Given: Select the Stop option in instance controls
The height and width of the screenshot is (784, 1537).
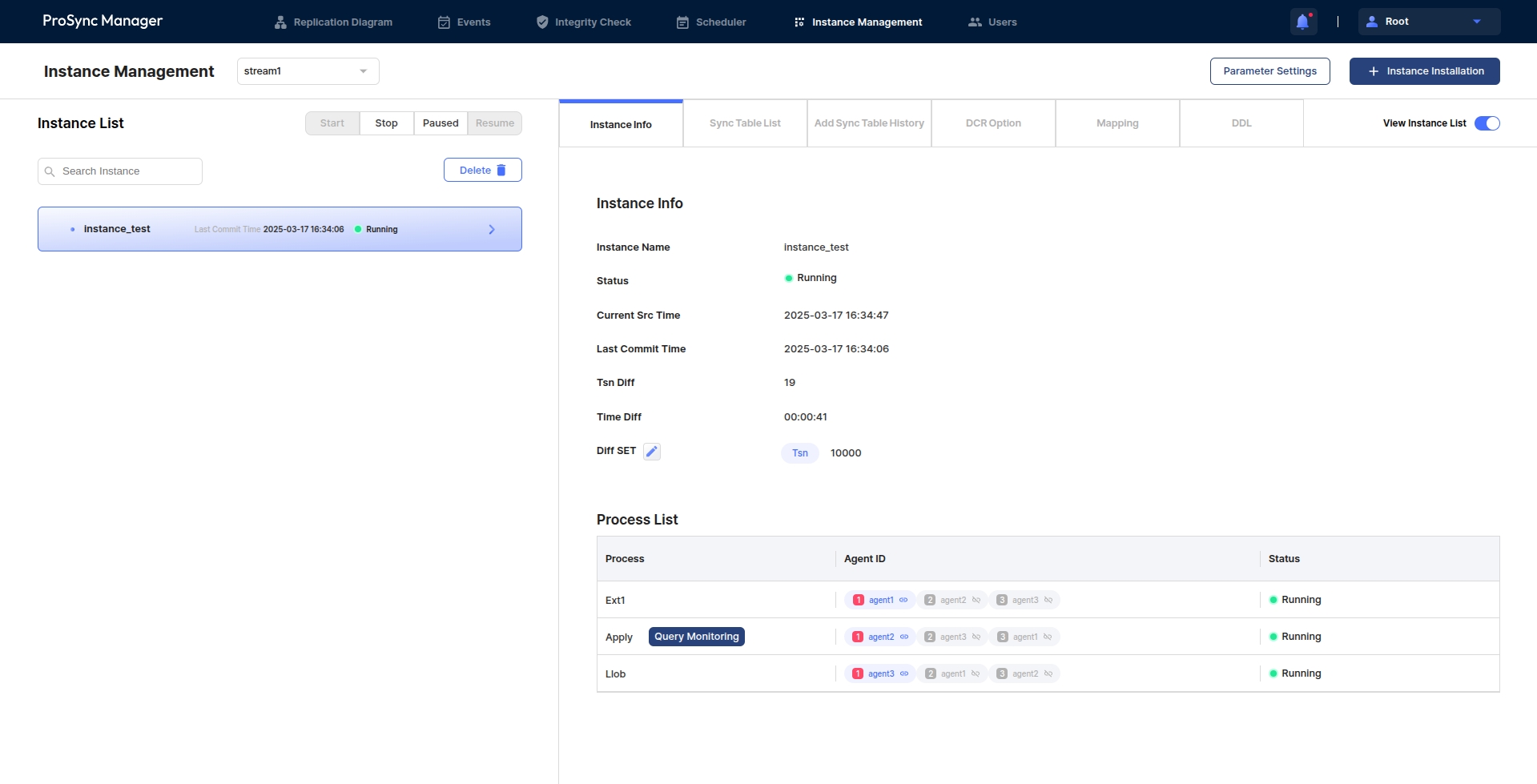Looking at the screenshot, I should coord(386,123).
